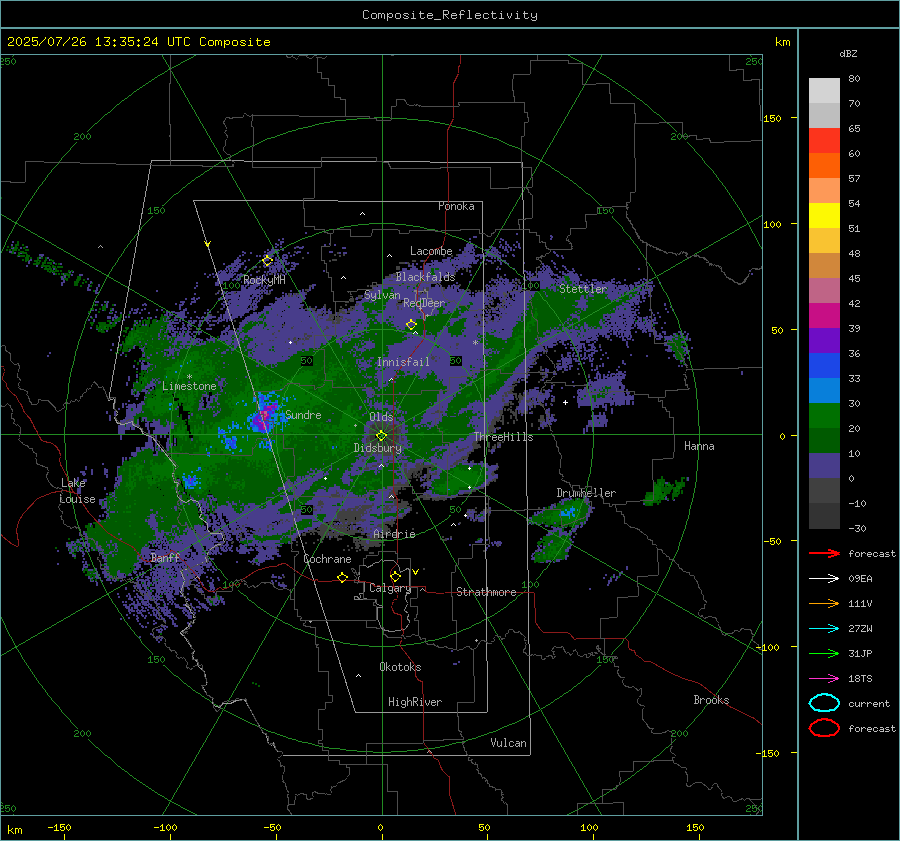Click the RedDeer city label

coord(424,303)
